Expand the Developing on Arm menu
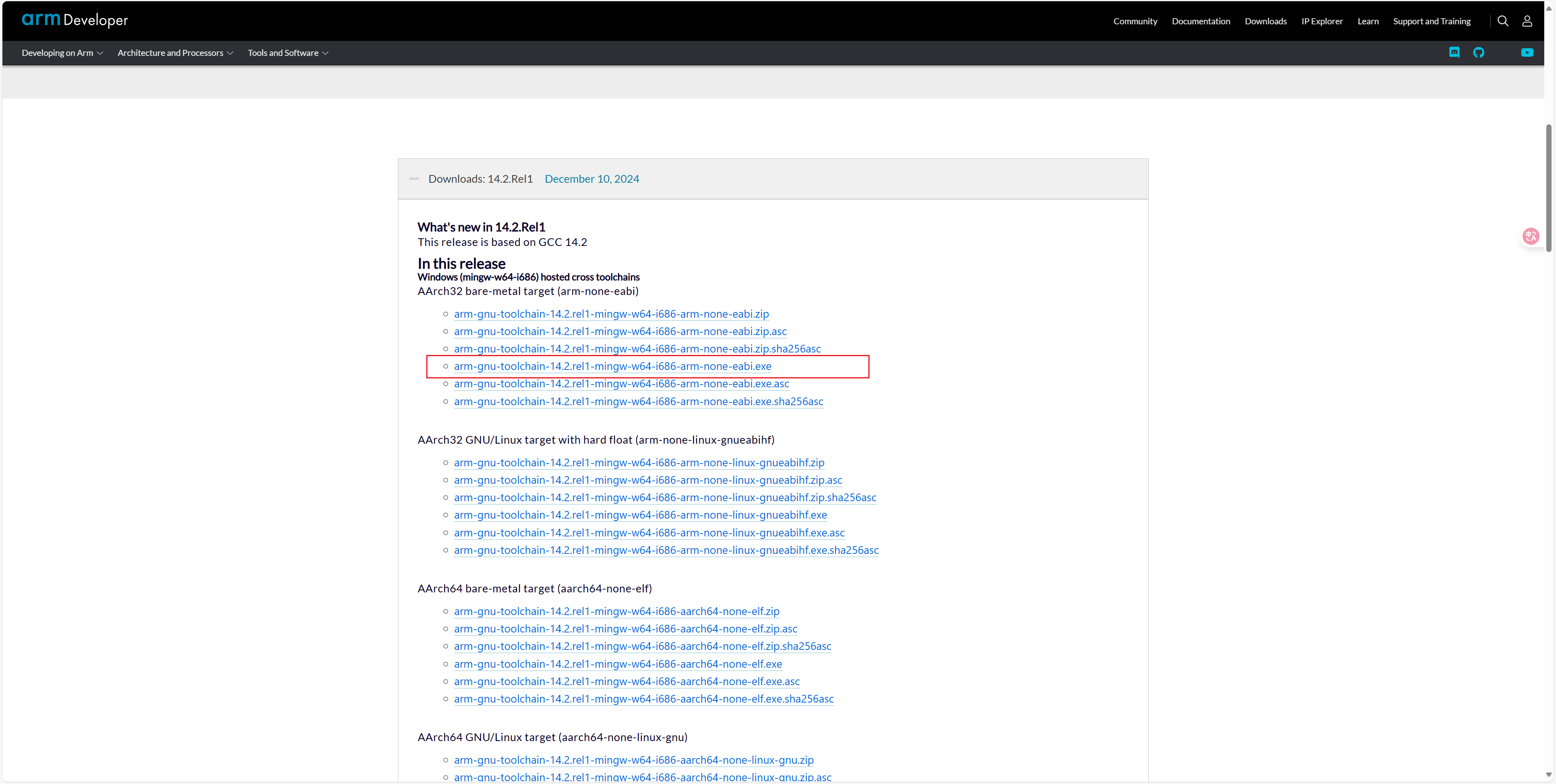Image resolution: width=1556 pixels, height=784 pixels. [x=62, y=53]
